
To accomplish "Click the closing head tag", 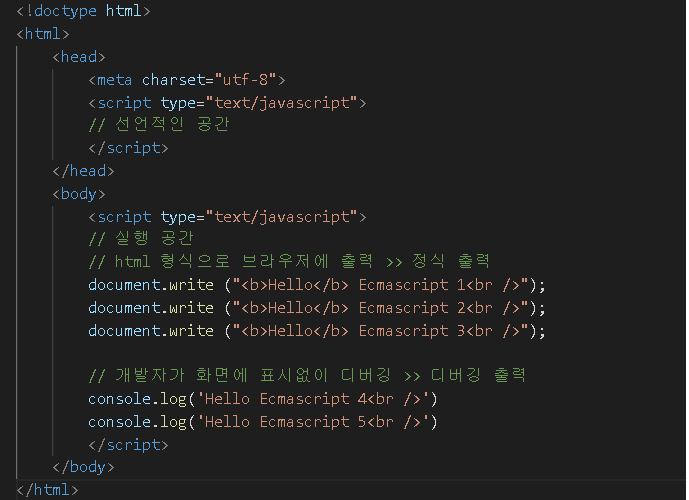I will 83,171.
